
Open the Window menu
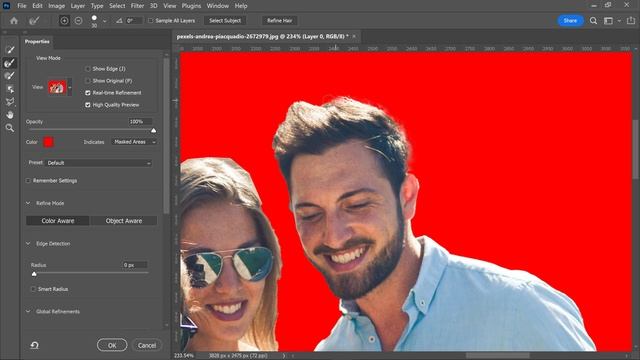(x=218, y=6)
